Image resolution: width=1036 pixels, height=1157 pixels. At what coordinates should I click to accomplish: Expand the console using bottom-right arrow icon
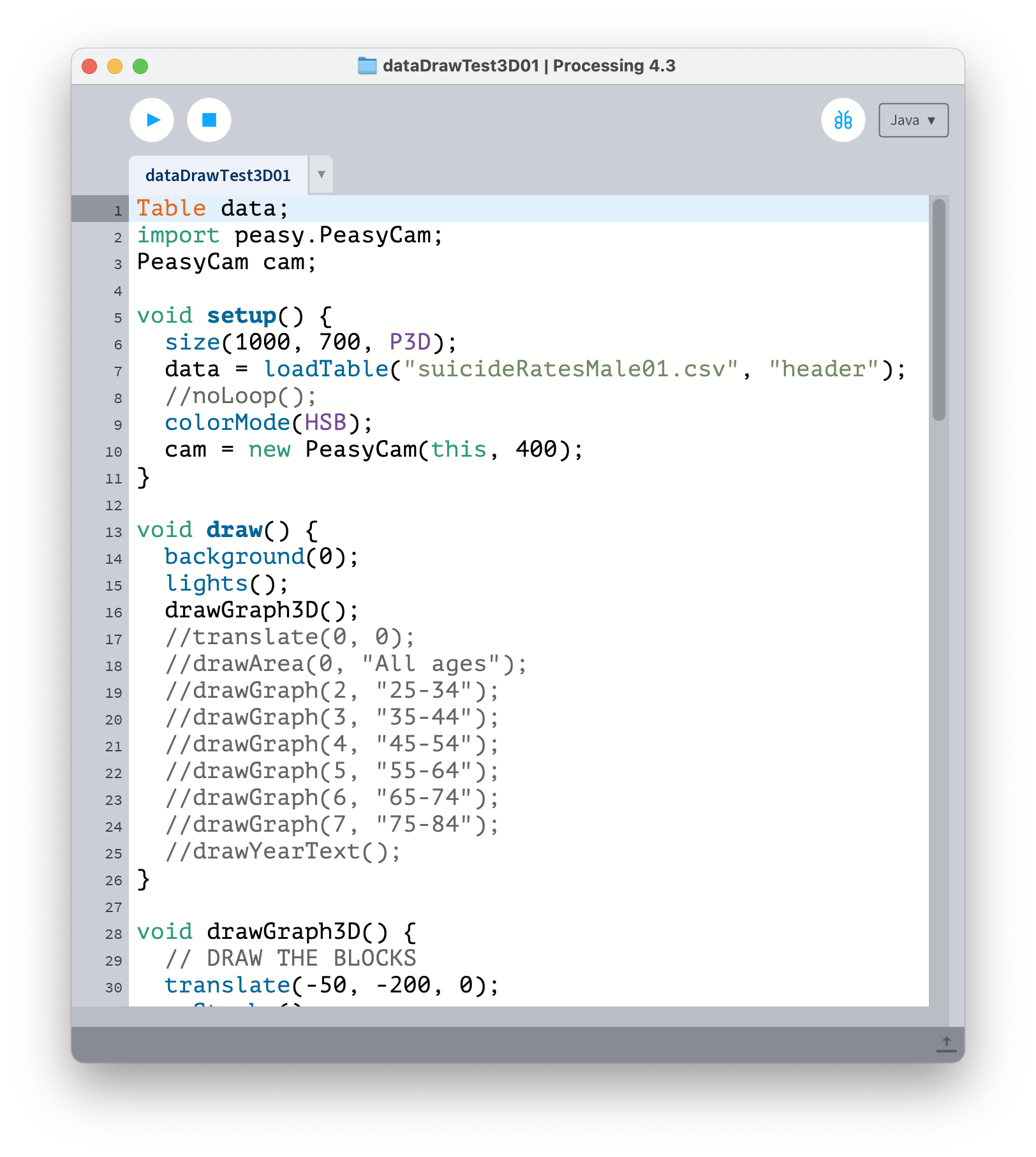[946, 1044]
